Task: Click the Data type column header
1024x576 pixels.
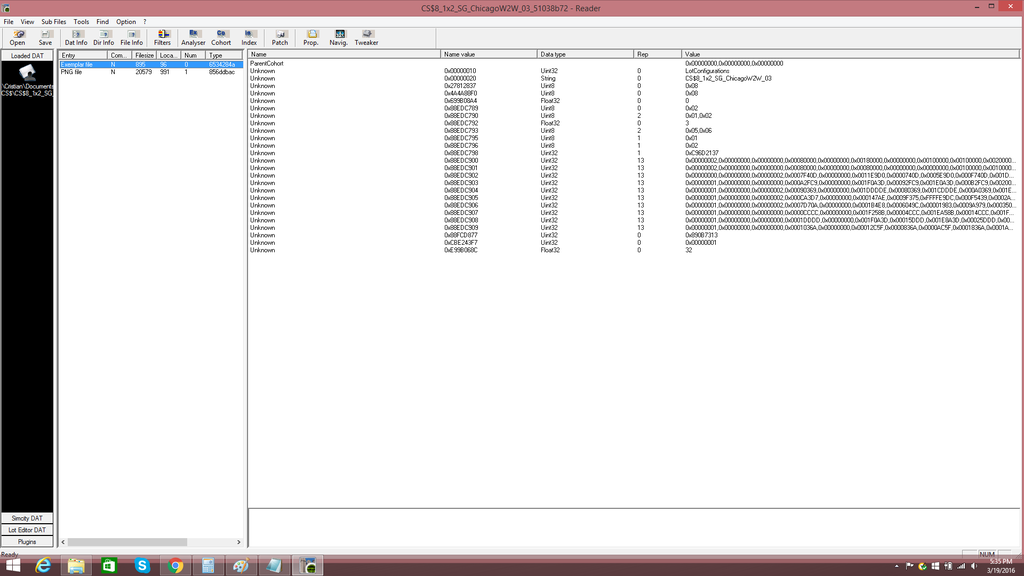Action: click(585, 54)
